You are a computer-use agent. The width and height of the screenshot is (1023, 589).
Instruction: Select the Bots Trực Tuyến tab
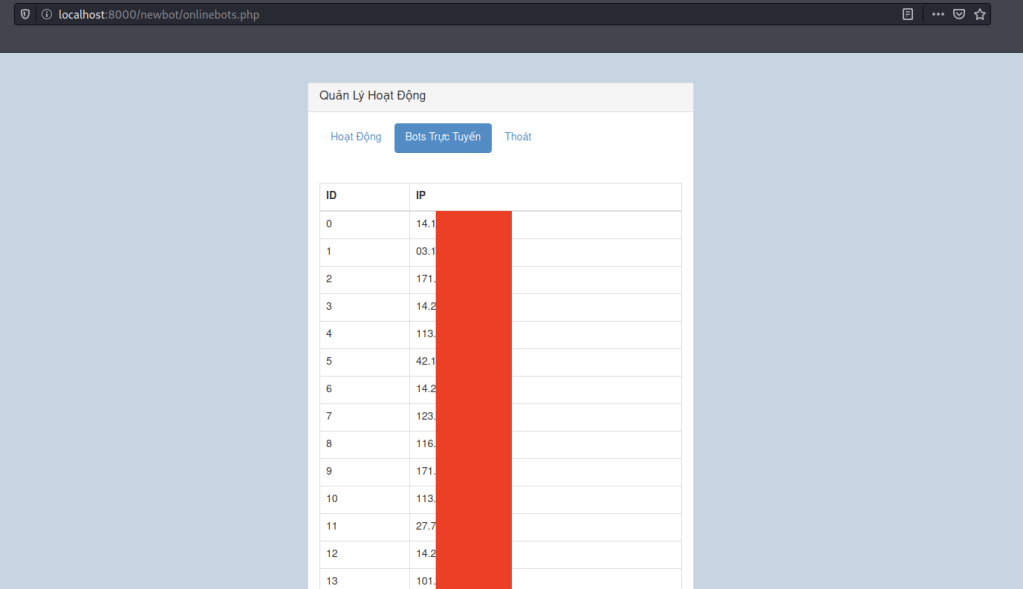[442, 137]
